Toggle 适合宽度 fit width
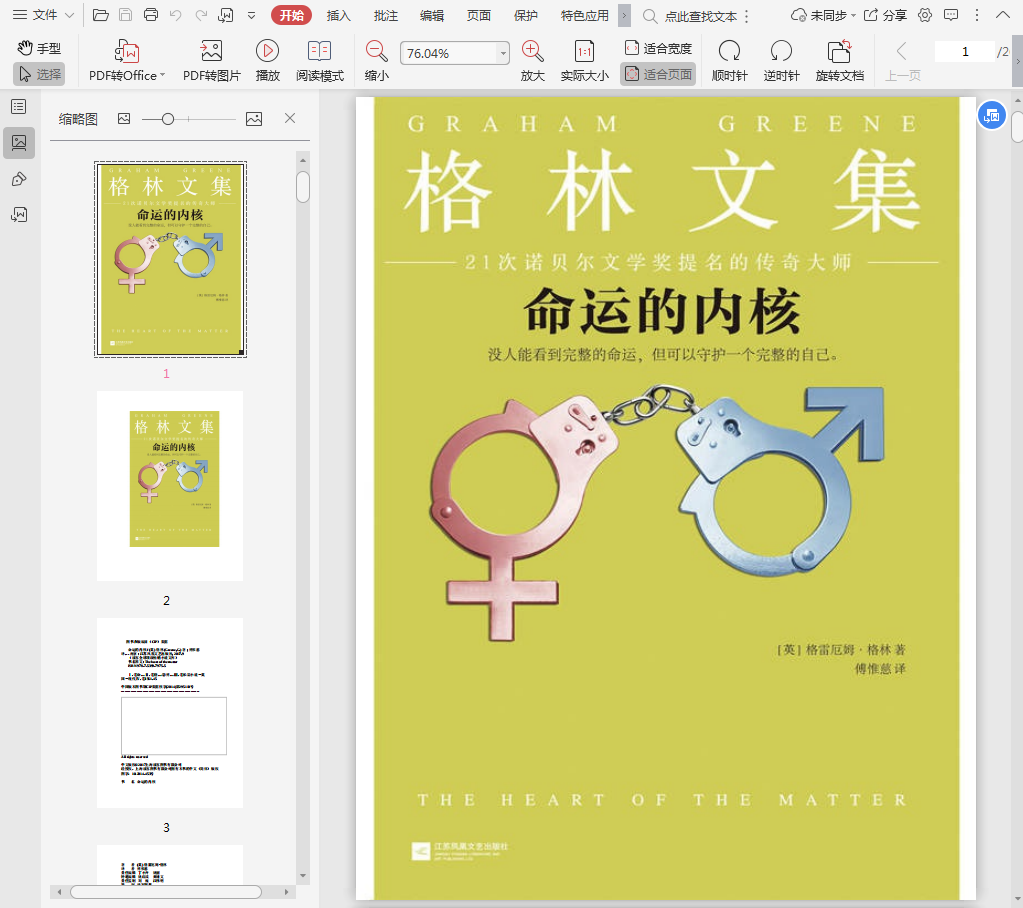Screen dimensions: 1023x908 point(658,48)
